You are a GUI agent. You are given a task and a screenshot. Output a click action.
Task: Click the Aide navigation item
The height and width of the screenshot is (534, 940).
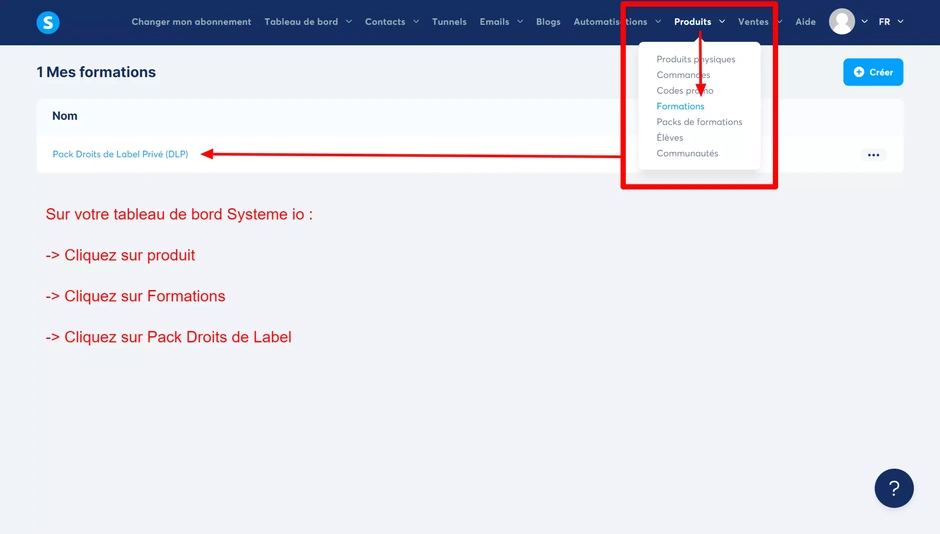pos(805,22)
